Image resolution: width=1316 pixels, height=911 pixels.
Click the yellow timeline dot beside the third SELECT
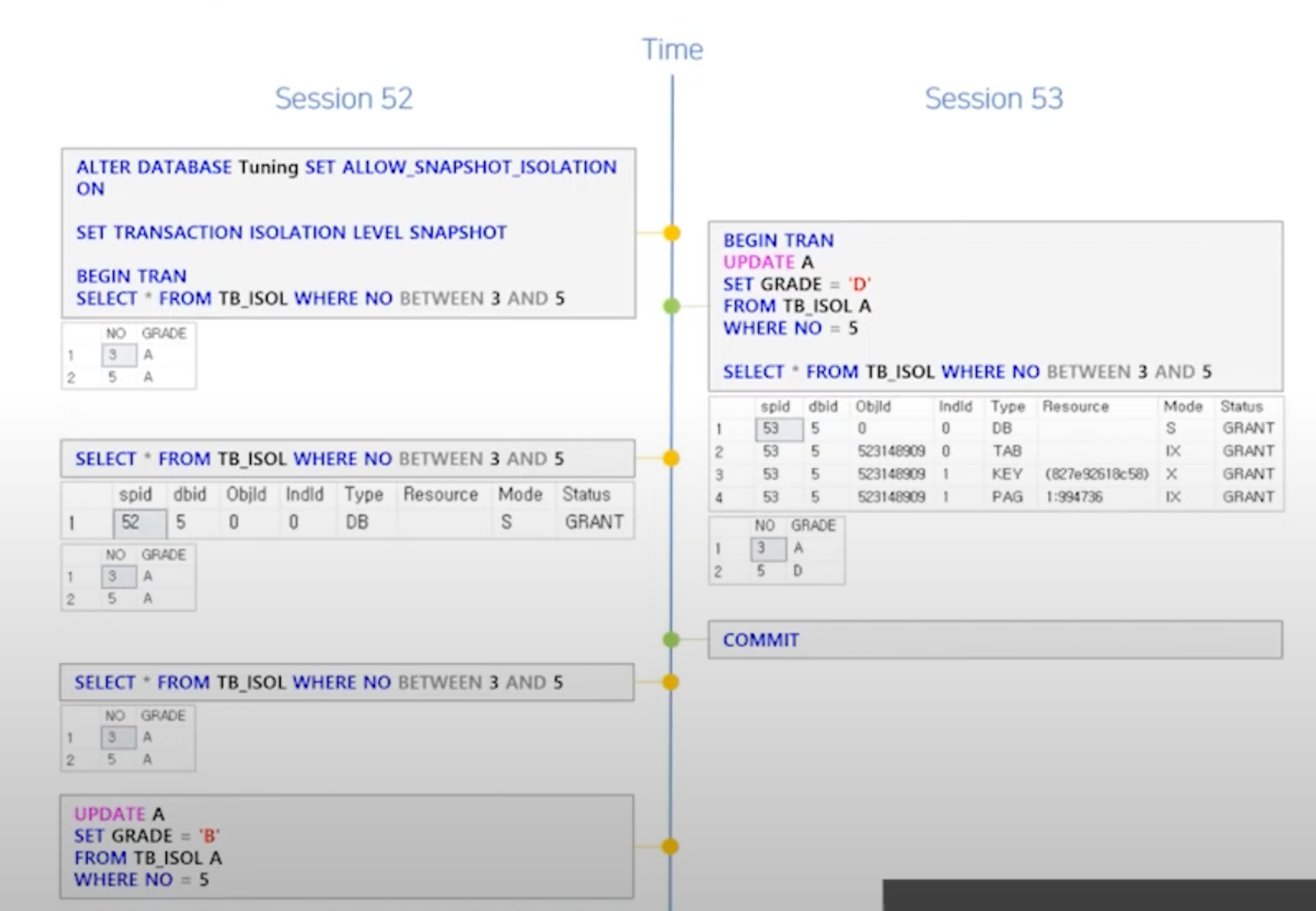pyautogui.click(x=671, y=683)
